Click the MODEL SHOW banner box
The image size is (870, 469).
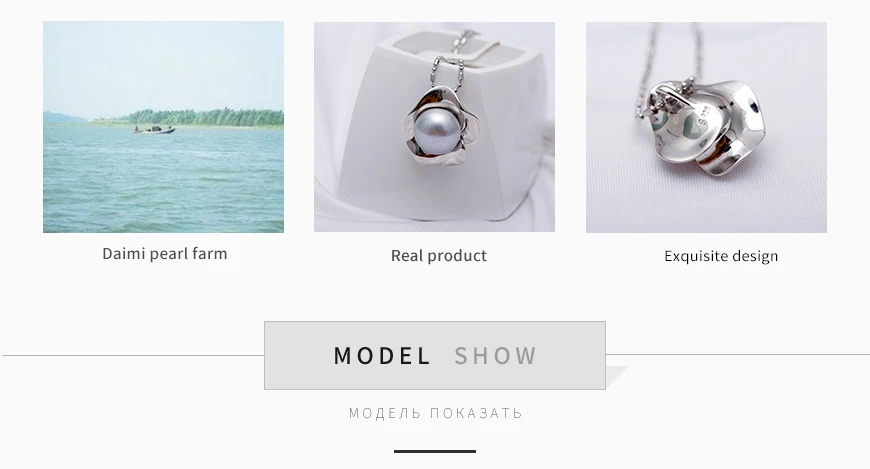pos(435,355)
